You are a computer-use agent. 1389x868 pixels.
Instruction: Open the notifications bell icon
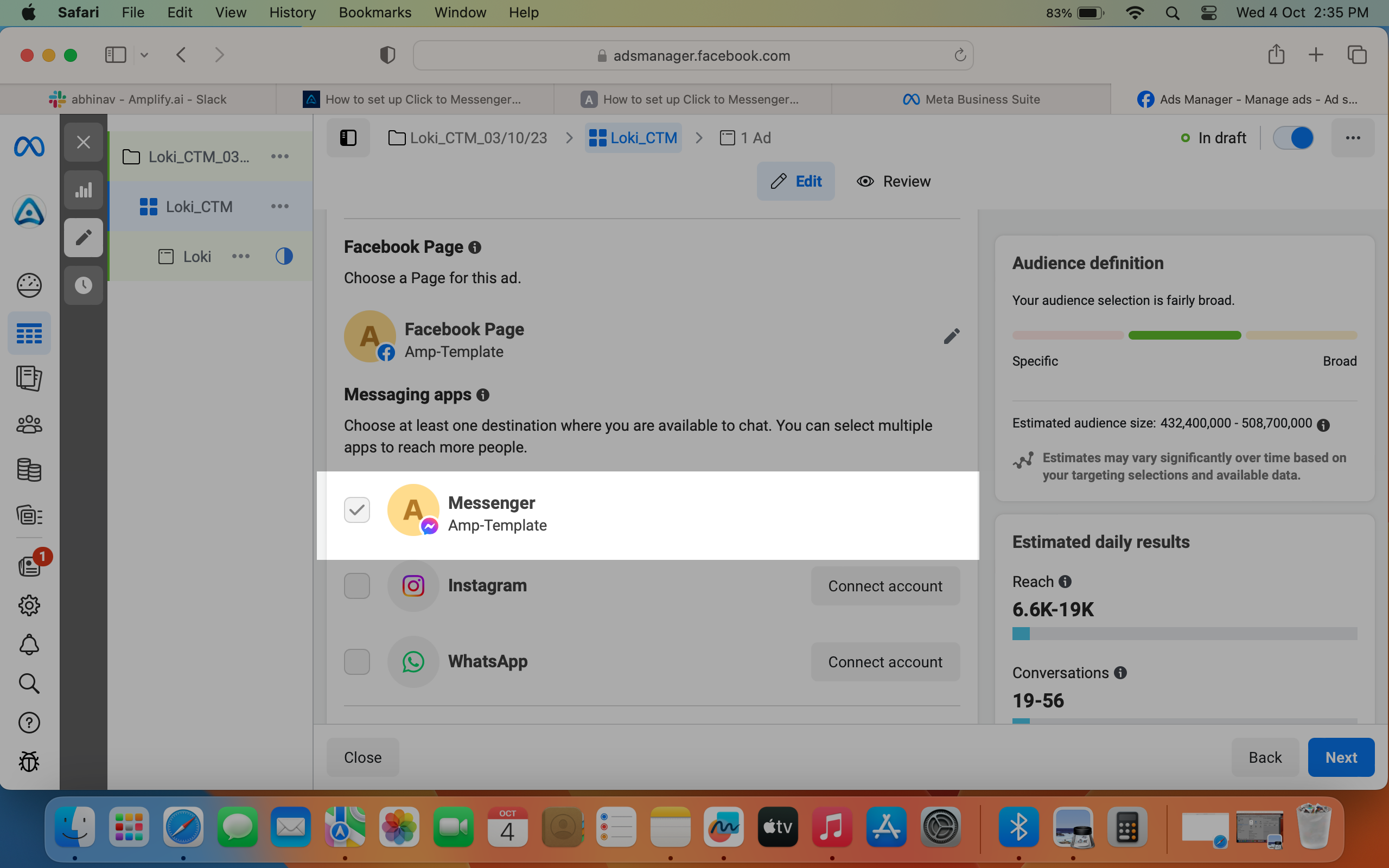click(x=29, y=644)
